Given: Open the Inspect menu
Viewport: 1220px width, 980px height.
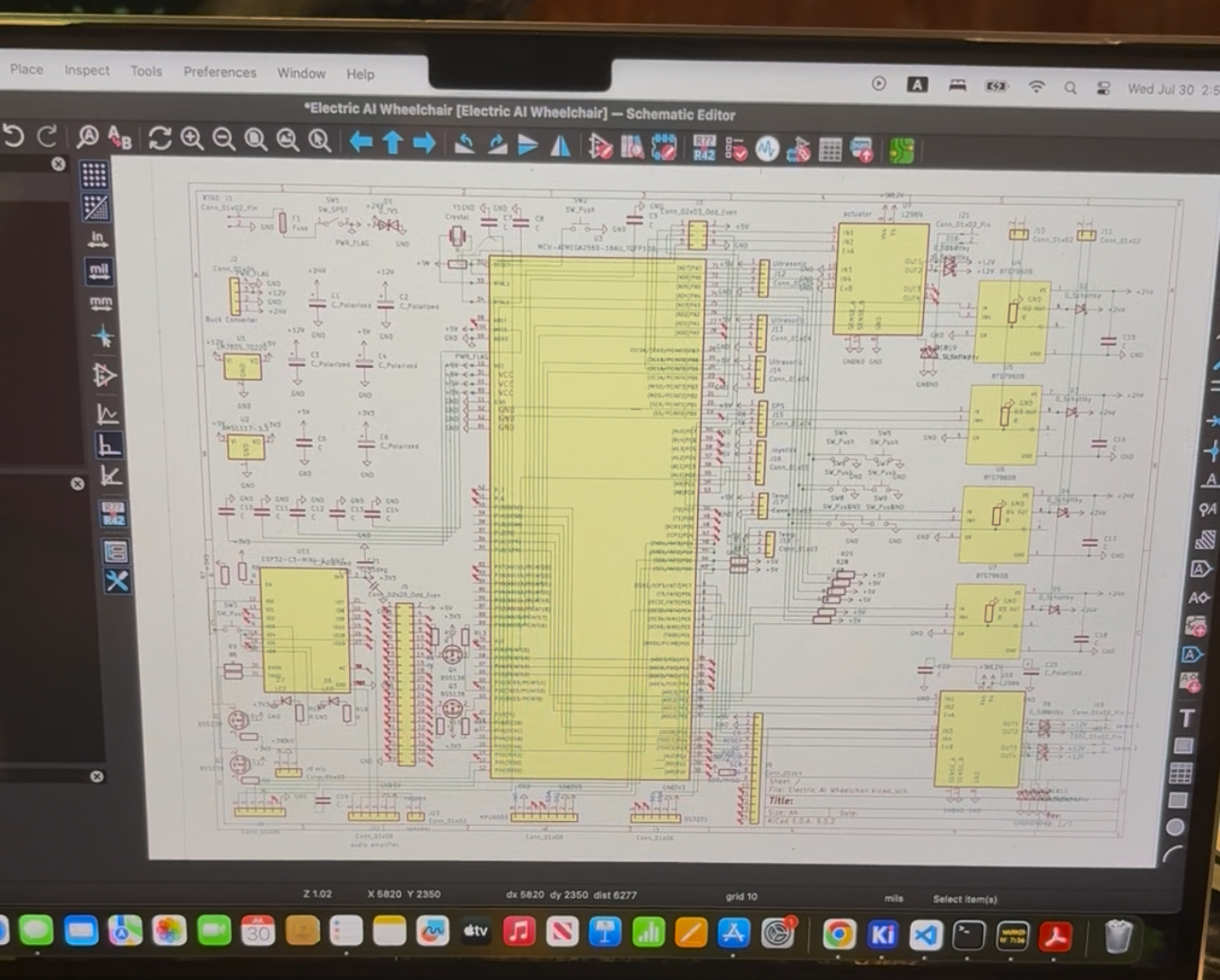Looking at the screenshot, I should tap(87, 70).
